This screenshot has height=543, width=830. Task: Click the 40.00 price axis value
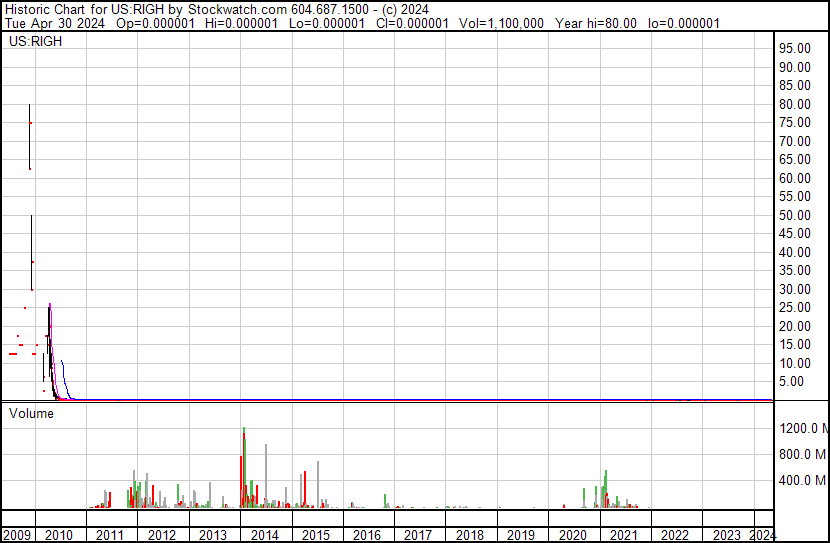pyautogui.click(x=795, y=252)
